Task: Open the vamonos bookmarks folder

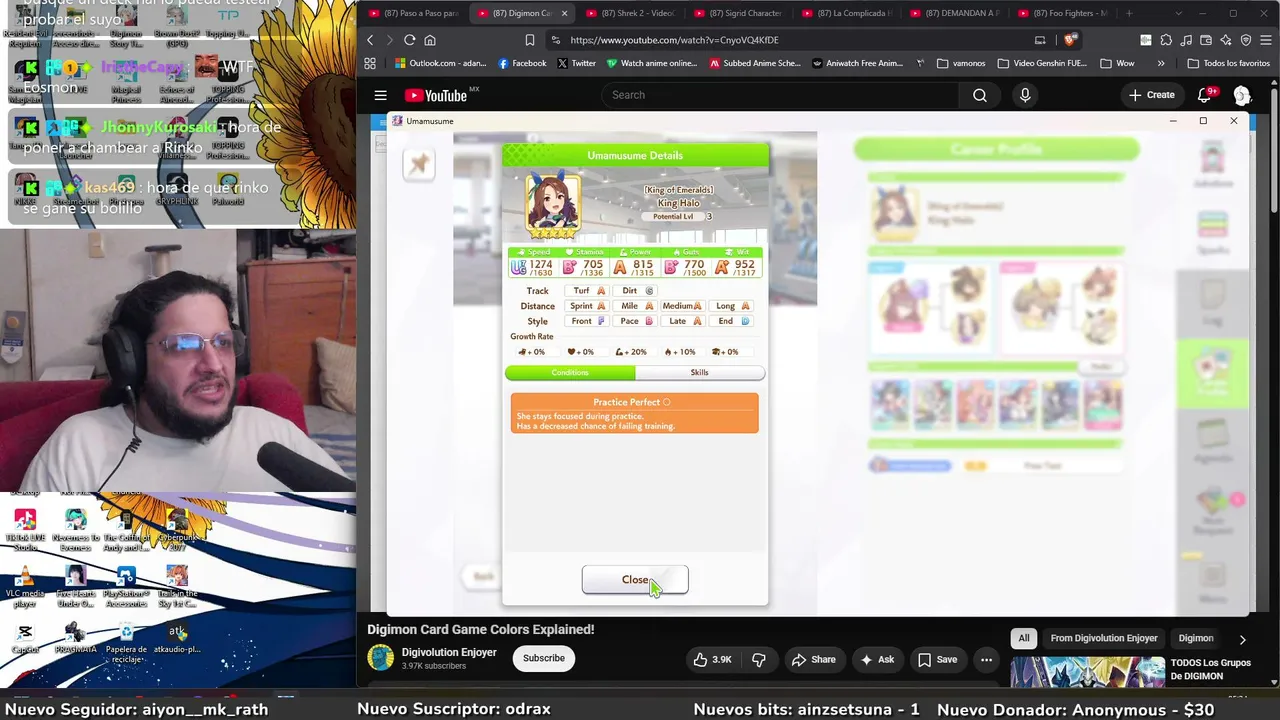Action: click(961, 63)
